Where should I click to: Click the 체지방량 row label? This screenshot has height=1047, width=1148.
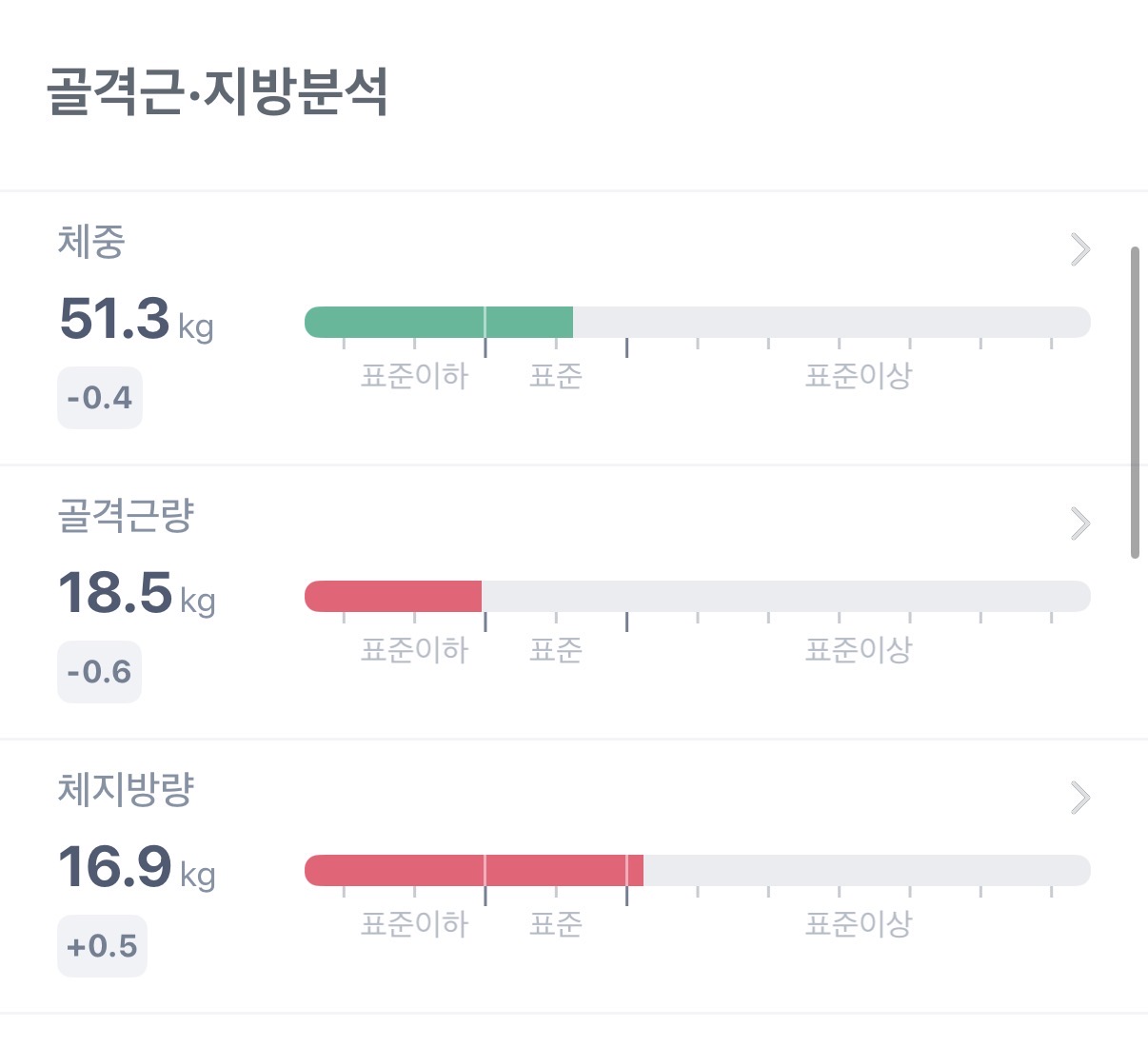(126, 790)
